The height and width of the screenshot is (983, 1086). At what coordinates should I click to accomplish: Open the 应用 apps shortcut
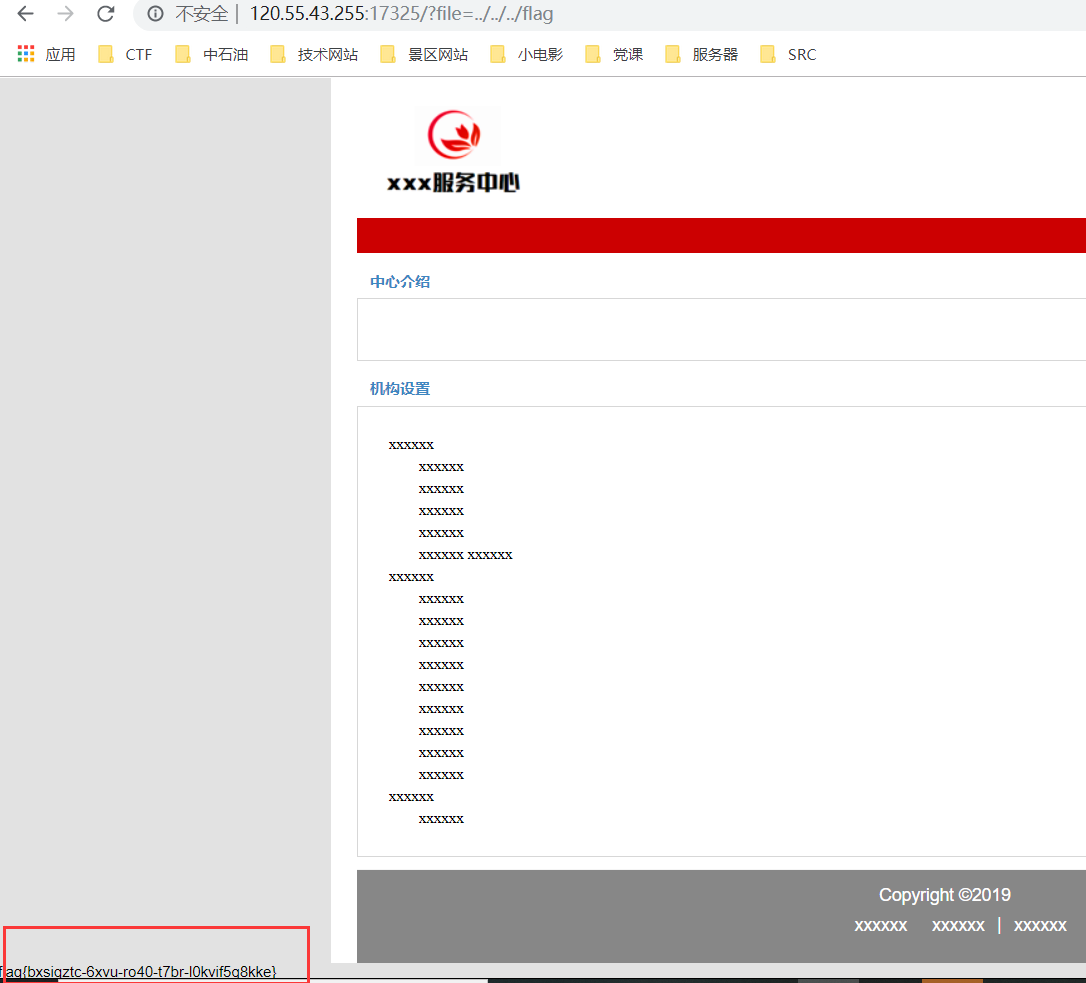tap(46, 54)
